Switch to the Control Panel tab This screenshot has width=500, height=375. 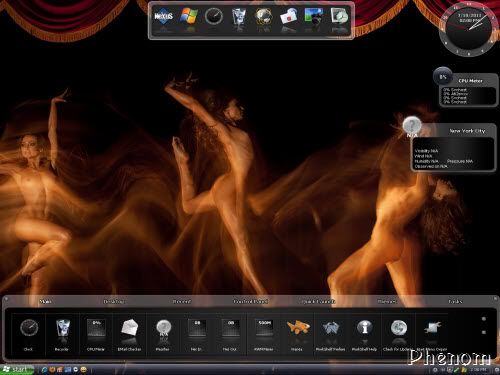coord(250,302)
